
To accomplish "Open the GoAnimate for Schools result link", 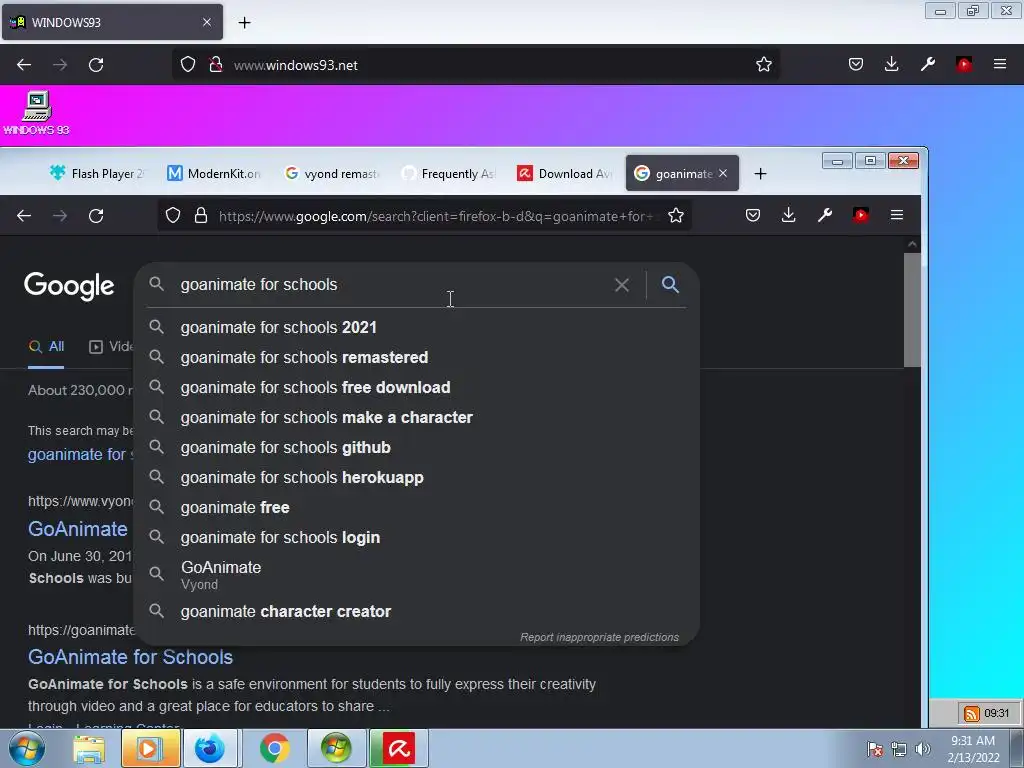I will pyautogui.click(x=131, y=657).
